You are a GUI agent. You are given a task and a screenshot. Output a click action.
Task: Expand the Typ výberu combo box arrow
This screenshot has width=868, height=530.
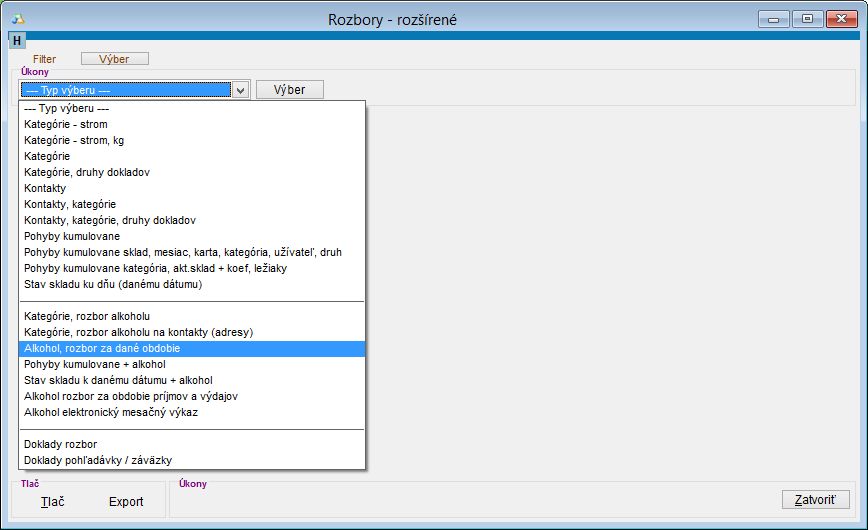(x=240, y=90)
